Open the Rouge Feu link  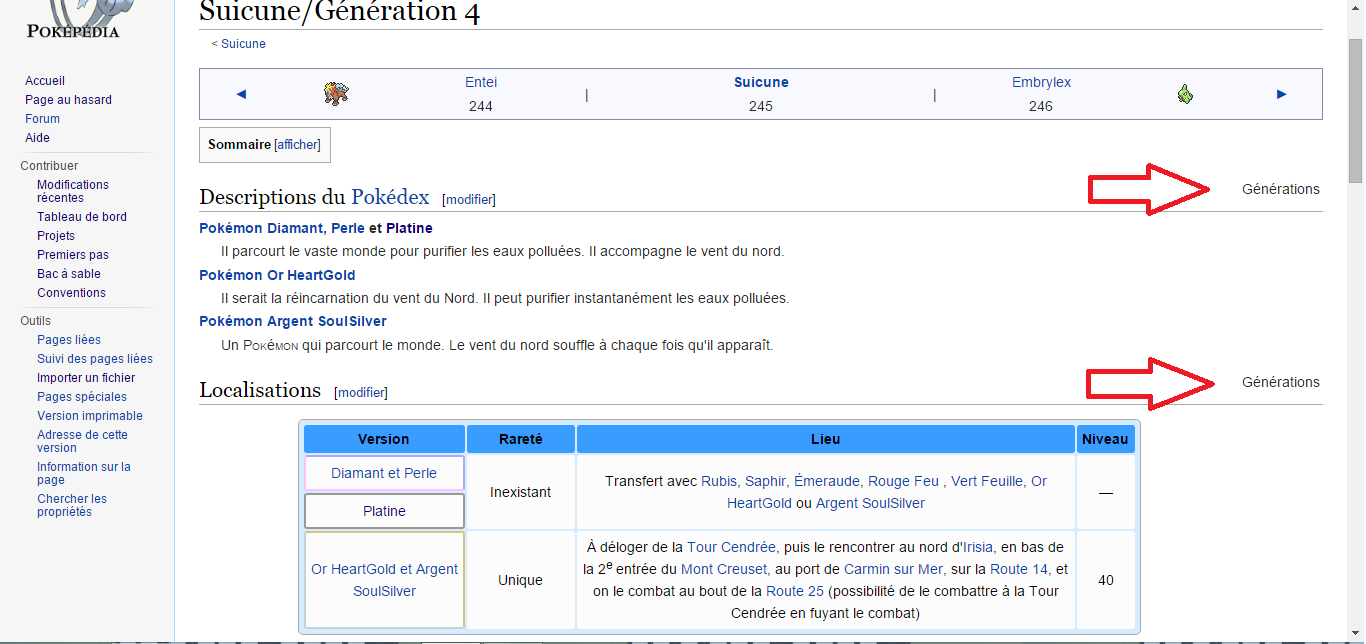pyautogui.click(x=903, y=481)
